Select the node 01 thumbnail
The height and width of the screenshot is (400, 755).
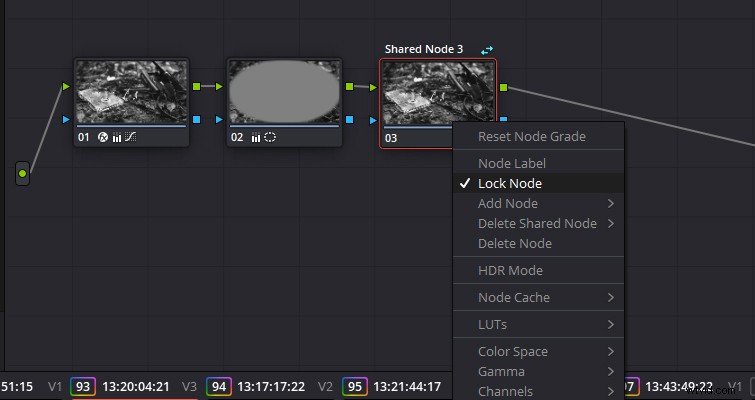point(131,92)
